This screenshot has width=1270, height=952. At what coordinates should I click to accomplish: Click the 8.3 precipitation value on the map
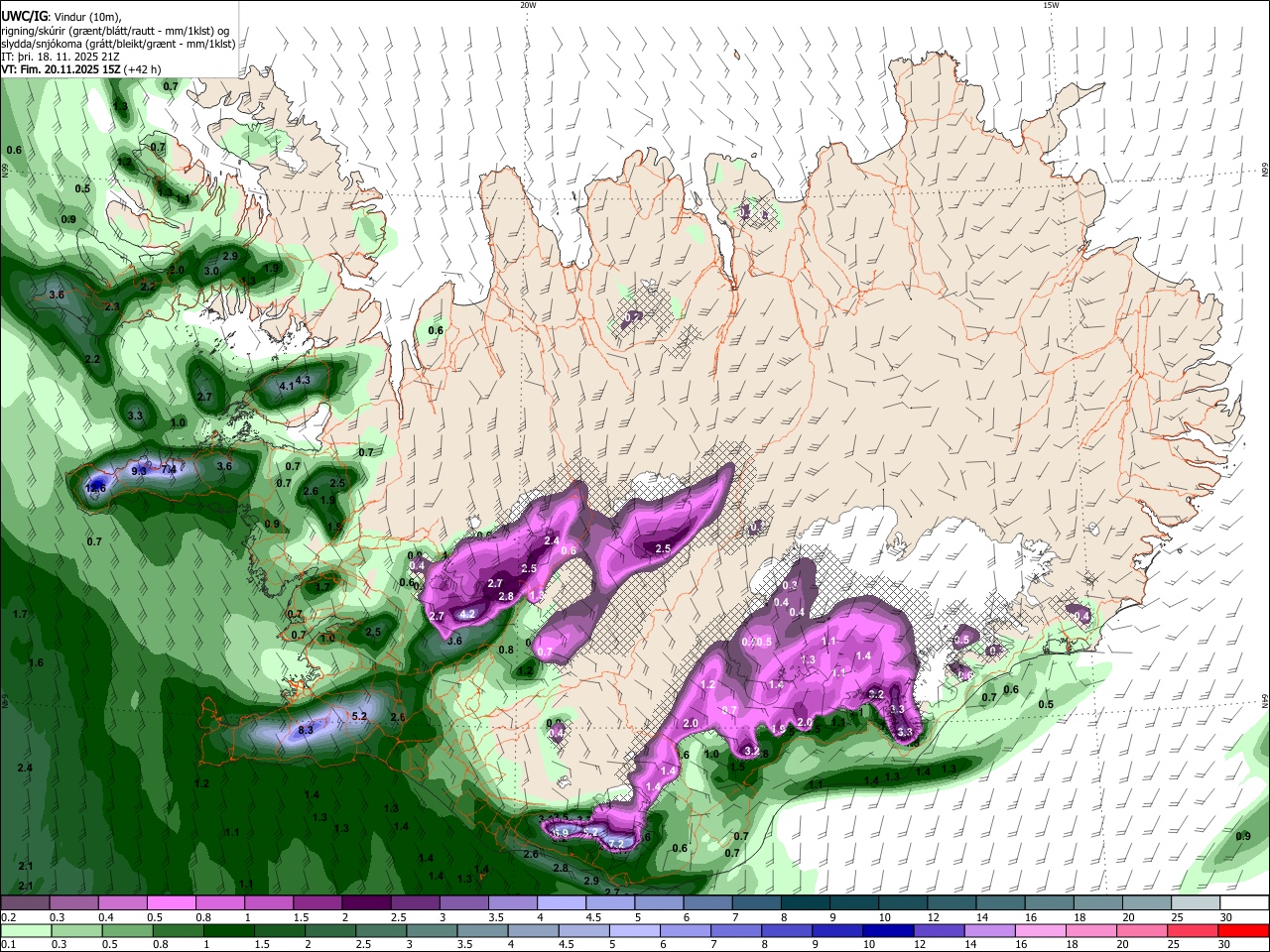click(306, 730)
